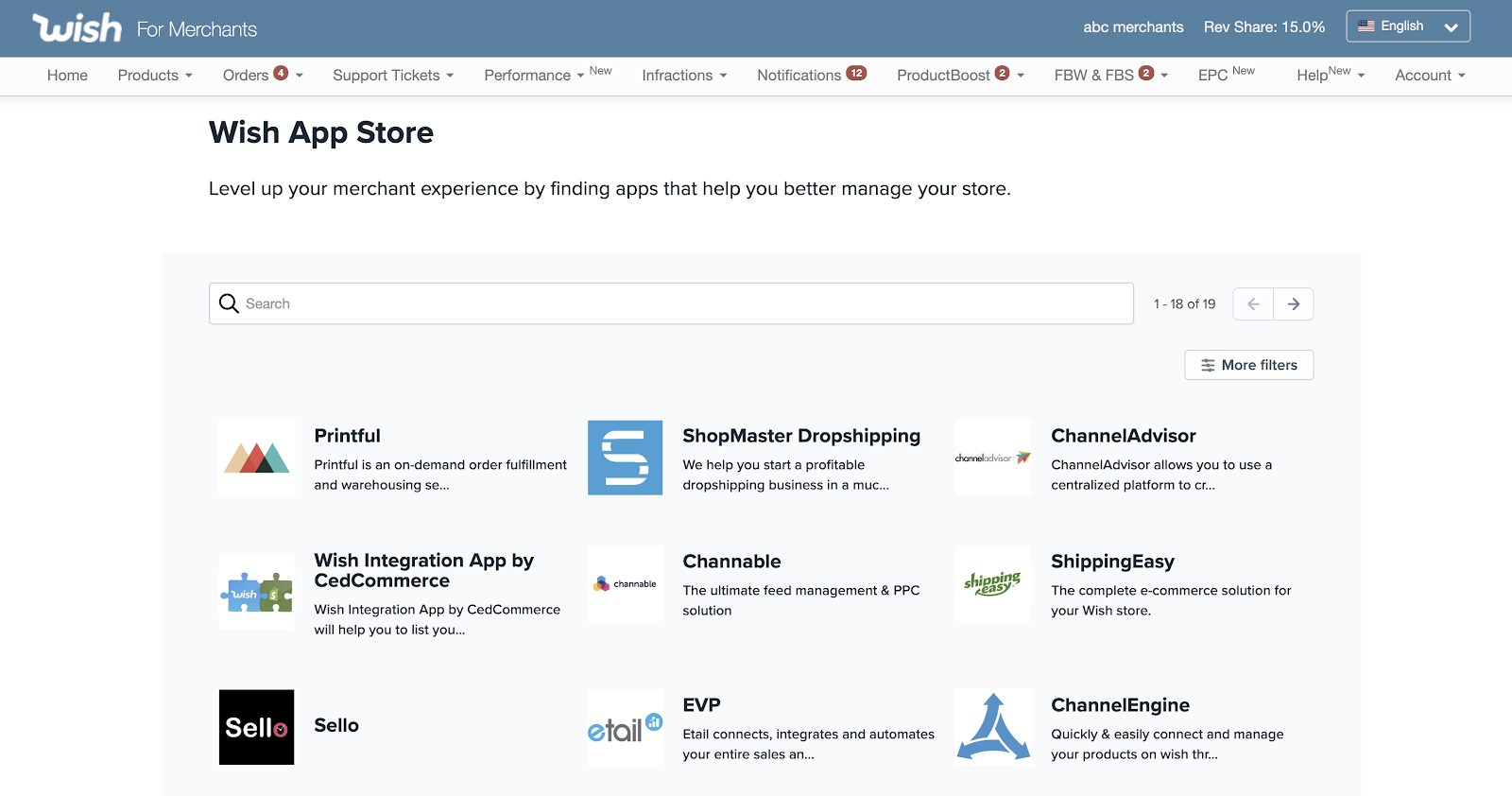
Task: Expand the Help menu
Action: 1331,76
